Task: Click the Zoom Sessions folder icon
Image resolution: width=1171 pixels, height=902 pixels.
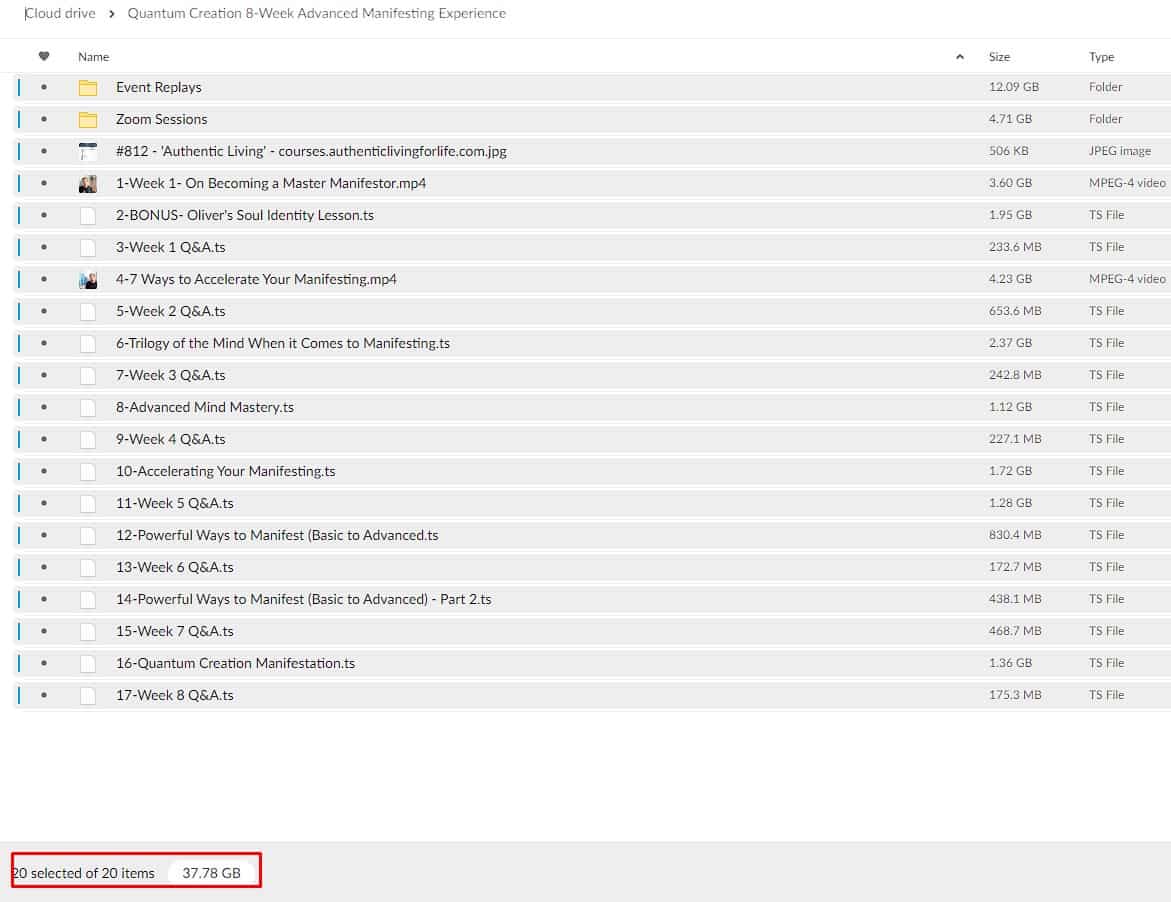Action: tap(88, 119)
